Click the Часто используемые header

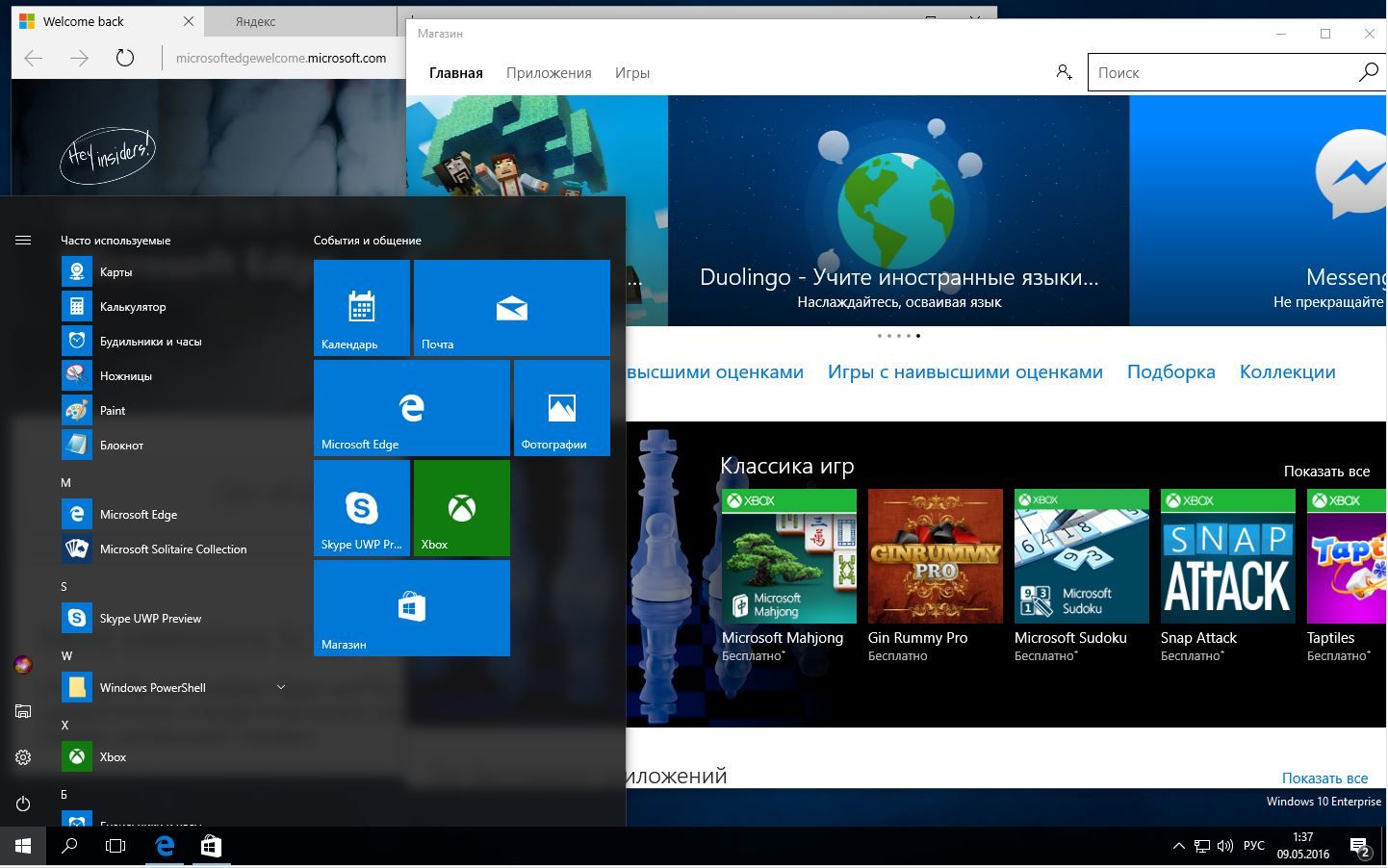[x=116, y=241]
